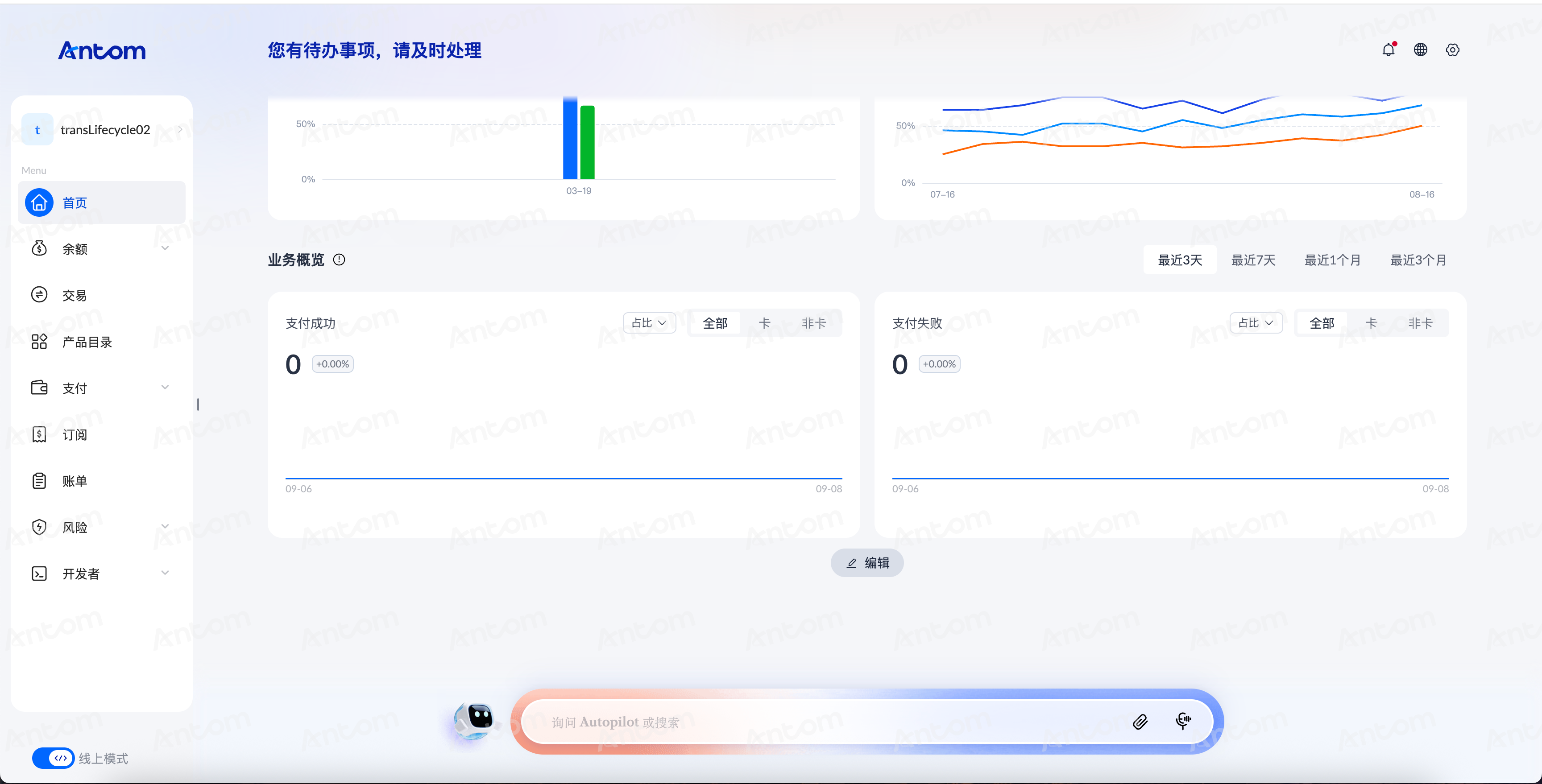Select 卡 filter in 支付成功 card
Viewport: 1542px width, 784px height.
coord(764,323)
